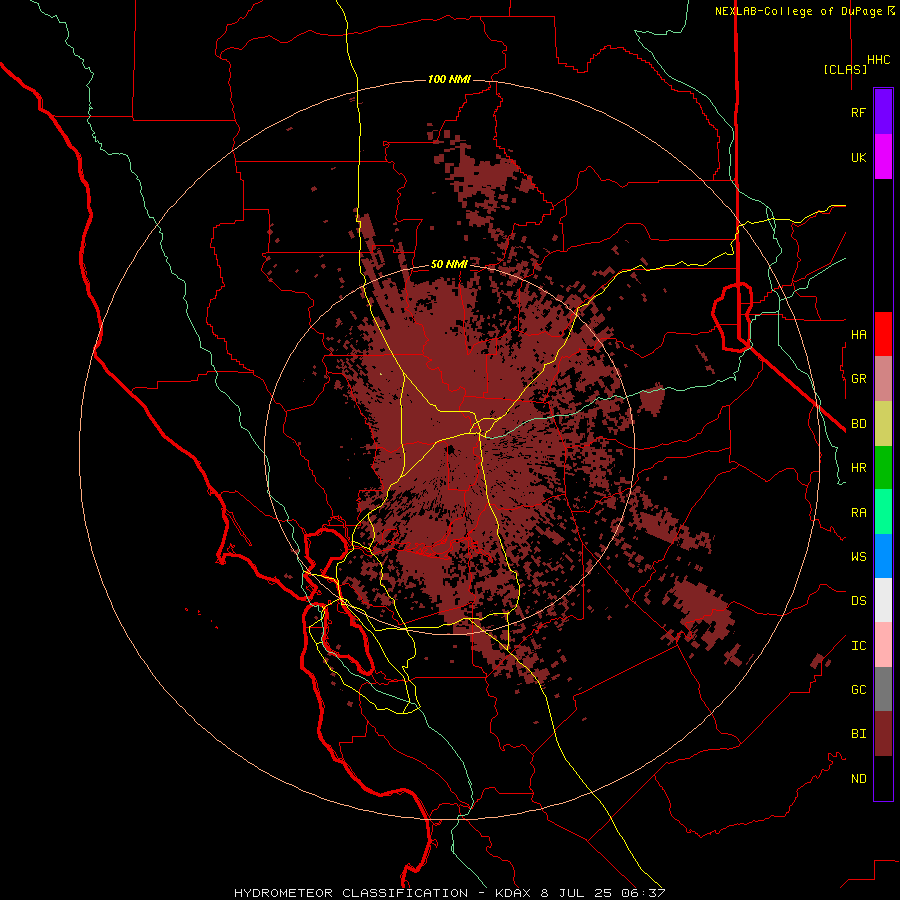Click the ND legend label
Image resolution: width=900 pixels, height=900 pixels.
[858, 779]
